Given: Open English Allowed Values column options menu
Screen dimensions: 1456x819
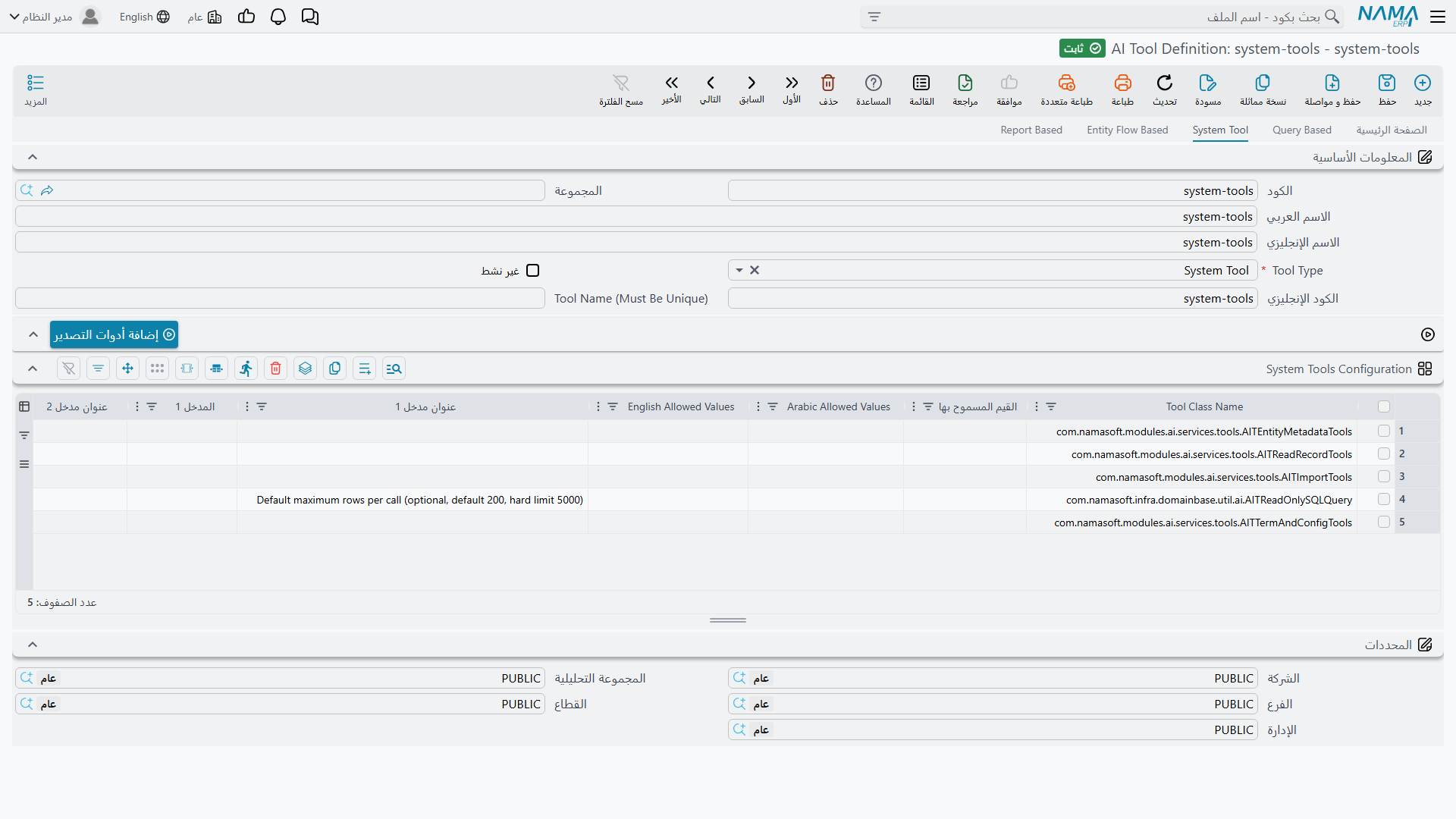Looking at the screenshot, I should pos(598,407).
